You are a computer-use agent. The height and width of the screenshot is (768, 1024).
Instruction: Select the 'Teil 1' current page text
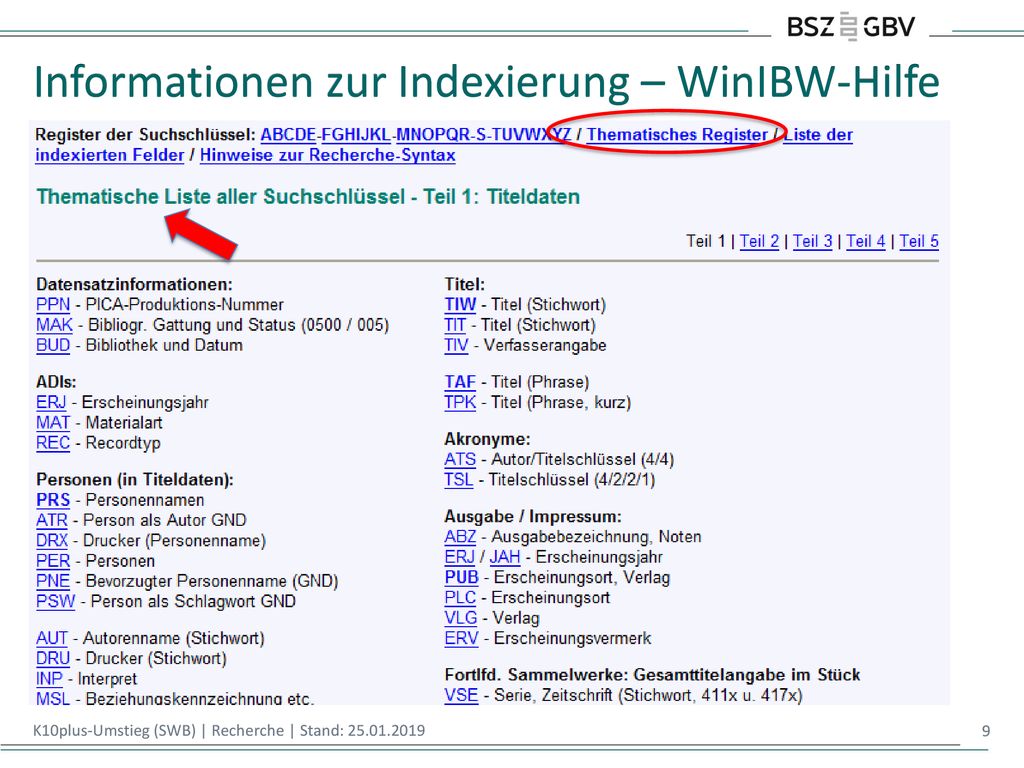(706, 241)
